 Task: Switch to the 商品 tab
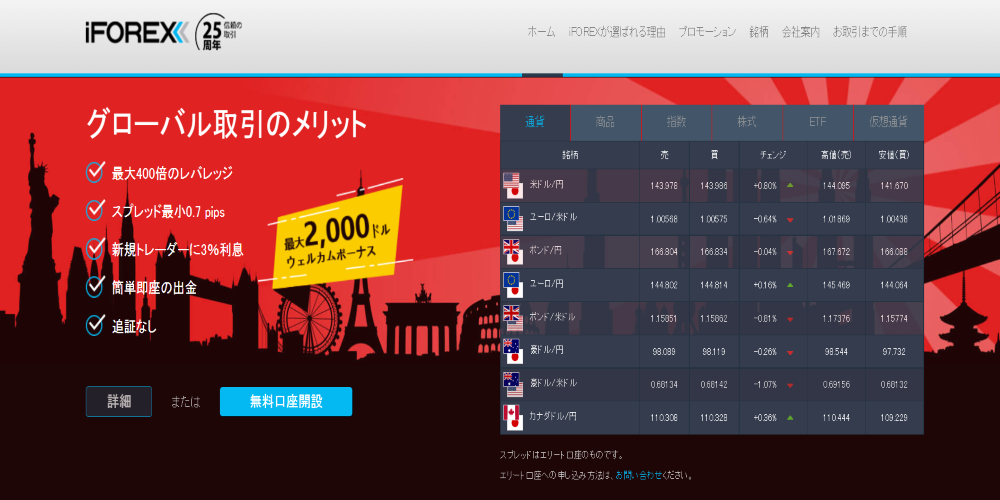[605, 122]
